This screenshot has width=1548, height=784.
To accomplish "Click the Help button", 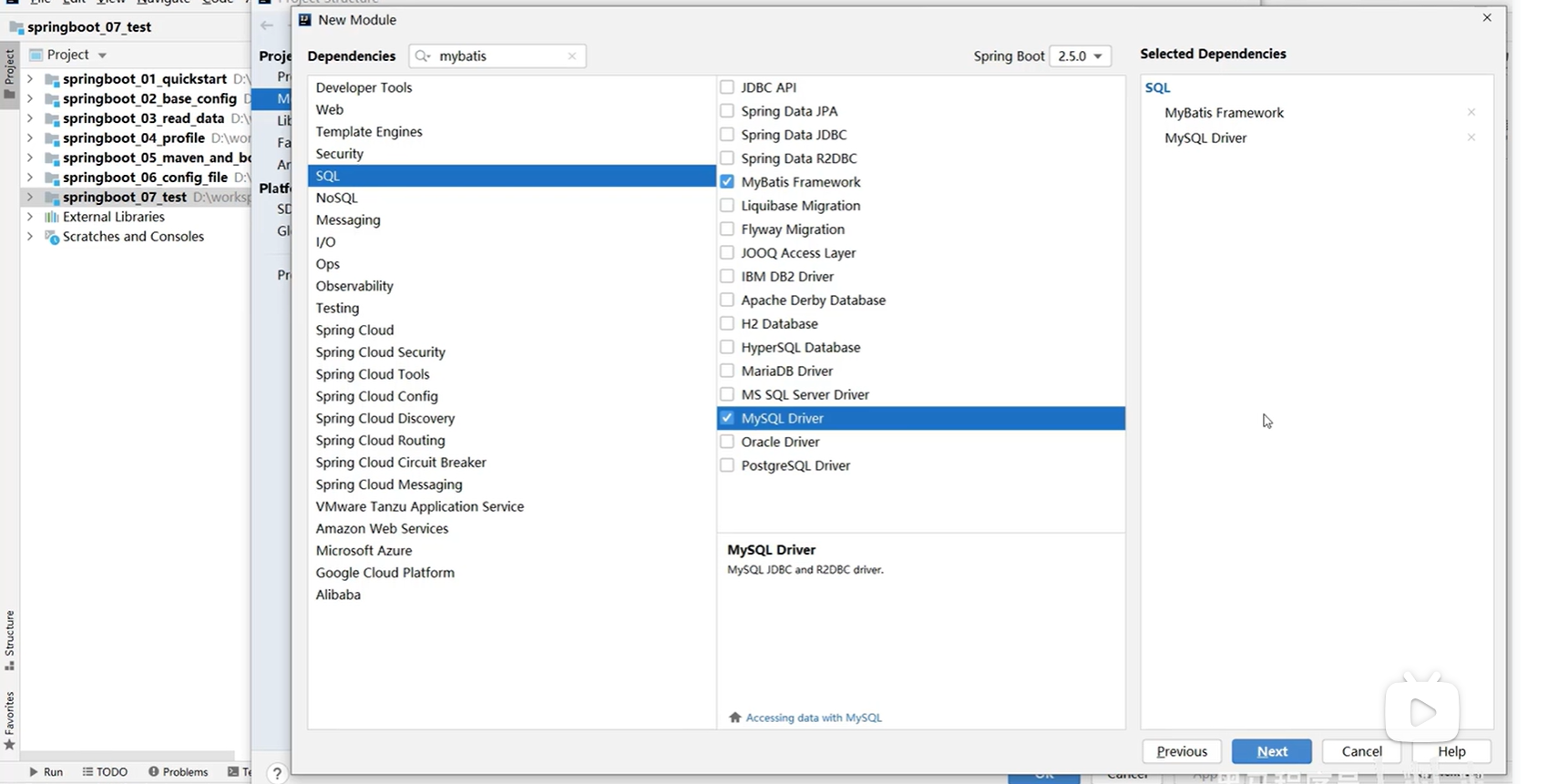I will (x=1451, y=751).
